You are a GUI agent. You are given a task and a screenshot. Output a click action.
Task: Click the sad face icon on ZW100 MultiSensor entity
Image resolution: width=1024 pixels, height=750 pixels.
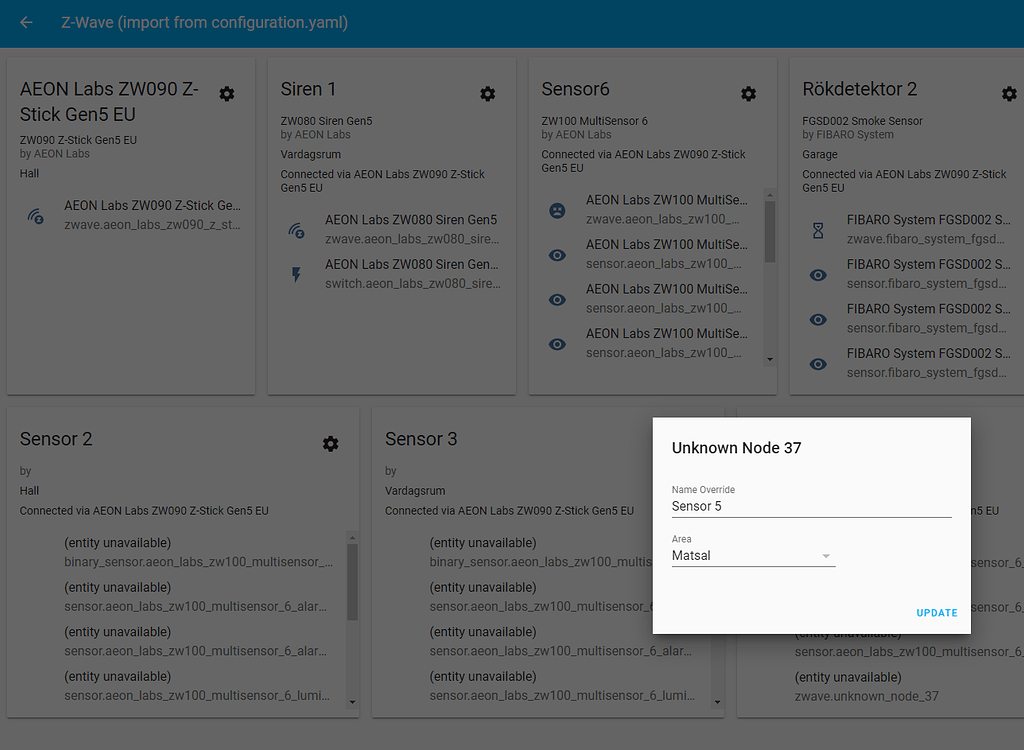coord(557,210)
